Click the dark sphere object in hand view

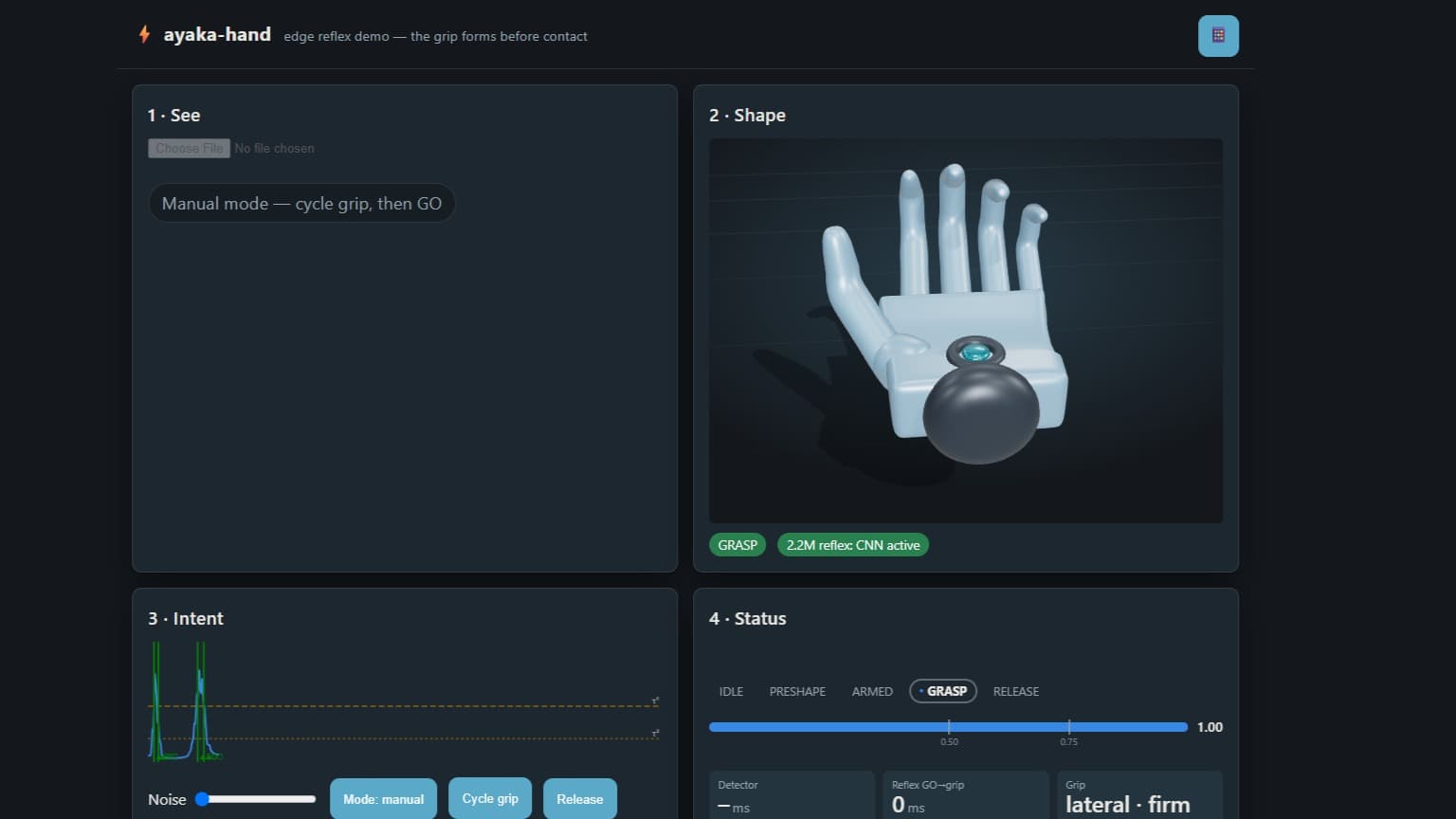click(980, 412)
